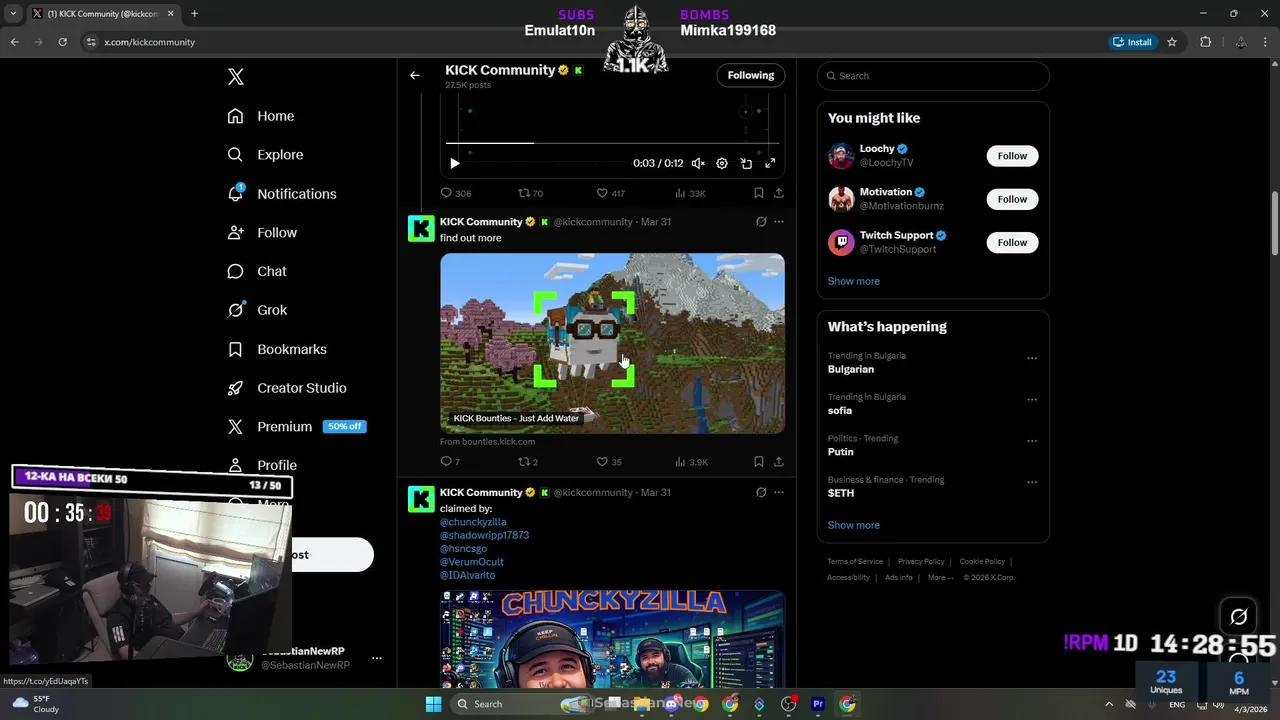Click the Following button for KICK Community
Viewport: 1280px width, 720px height.
click(751, 75)
